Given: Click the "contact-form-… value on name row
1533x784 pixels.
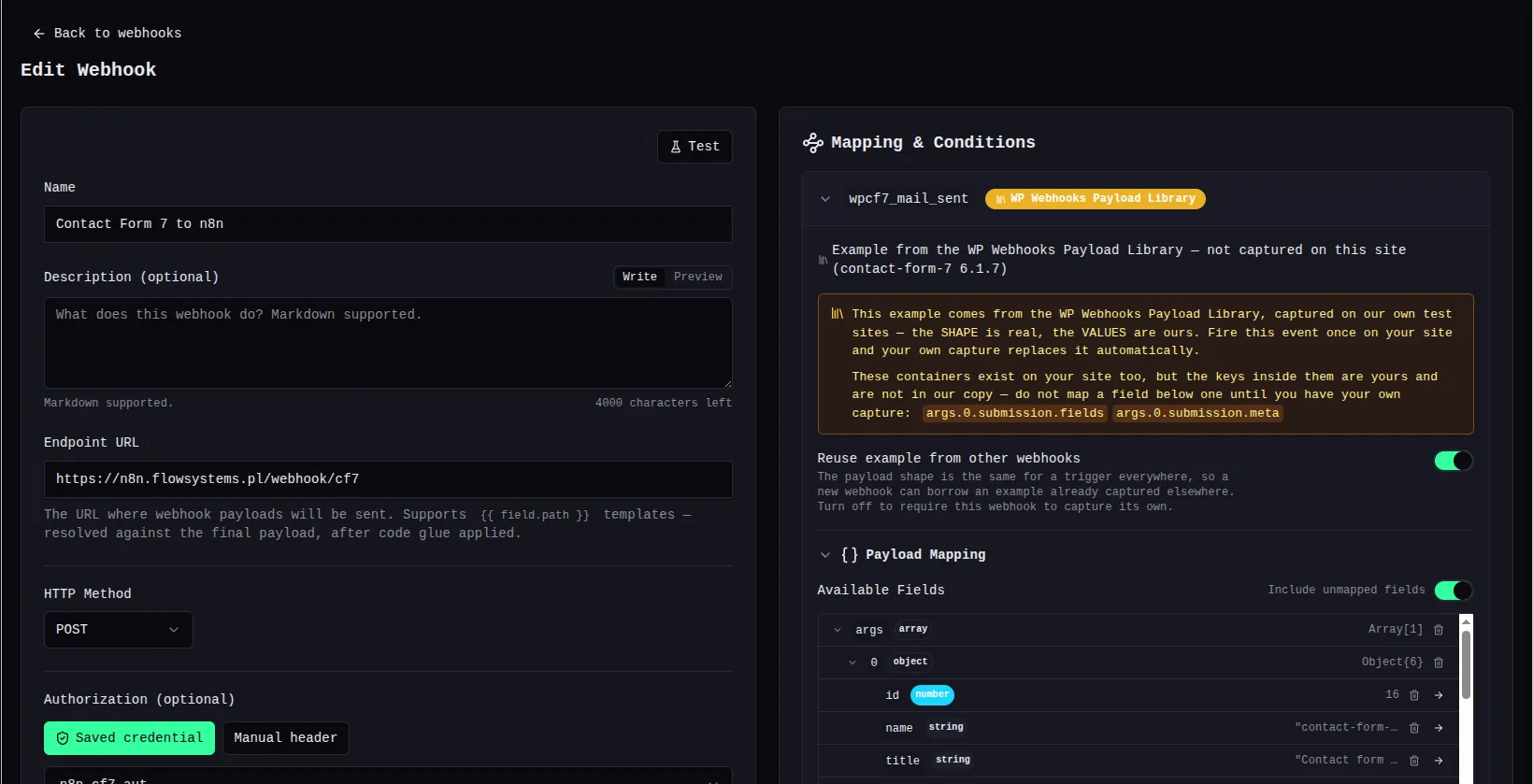Looking at the screenshot, I should coord(1346,728).
